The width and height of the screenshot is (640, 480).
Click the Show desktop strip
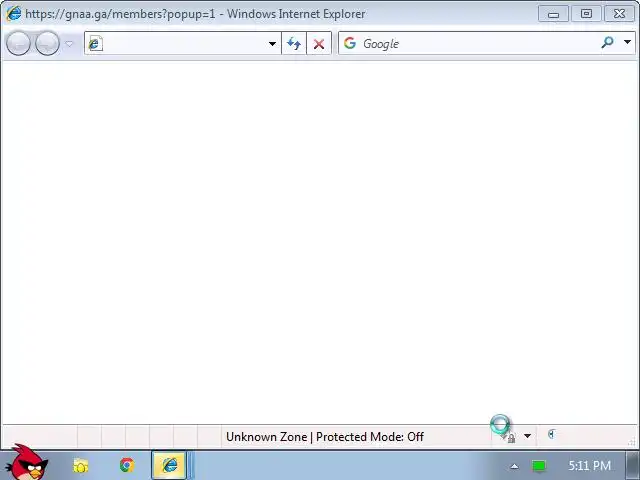click(633, 465)
